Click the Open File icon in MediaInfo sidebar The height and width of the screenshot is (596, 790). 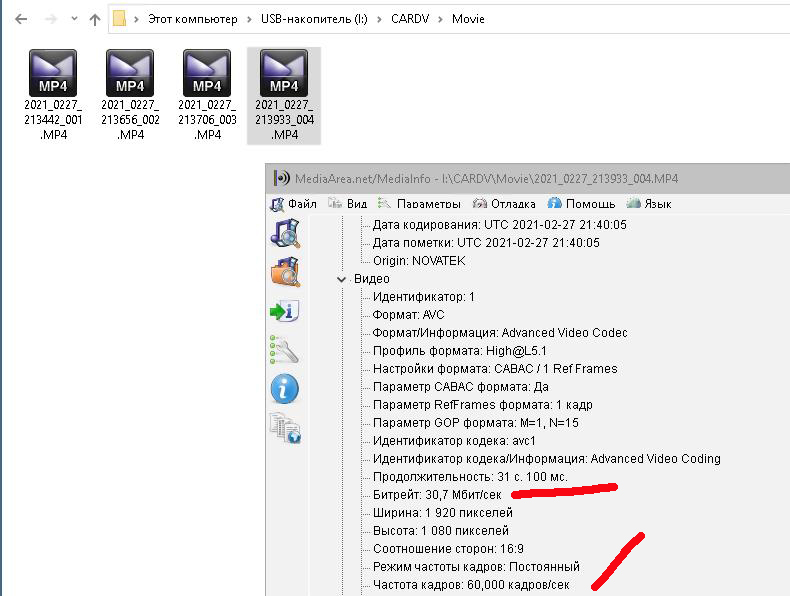click(285, 233)
